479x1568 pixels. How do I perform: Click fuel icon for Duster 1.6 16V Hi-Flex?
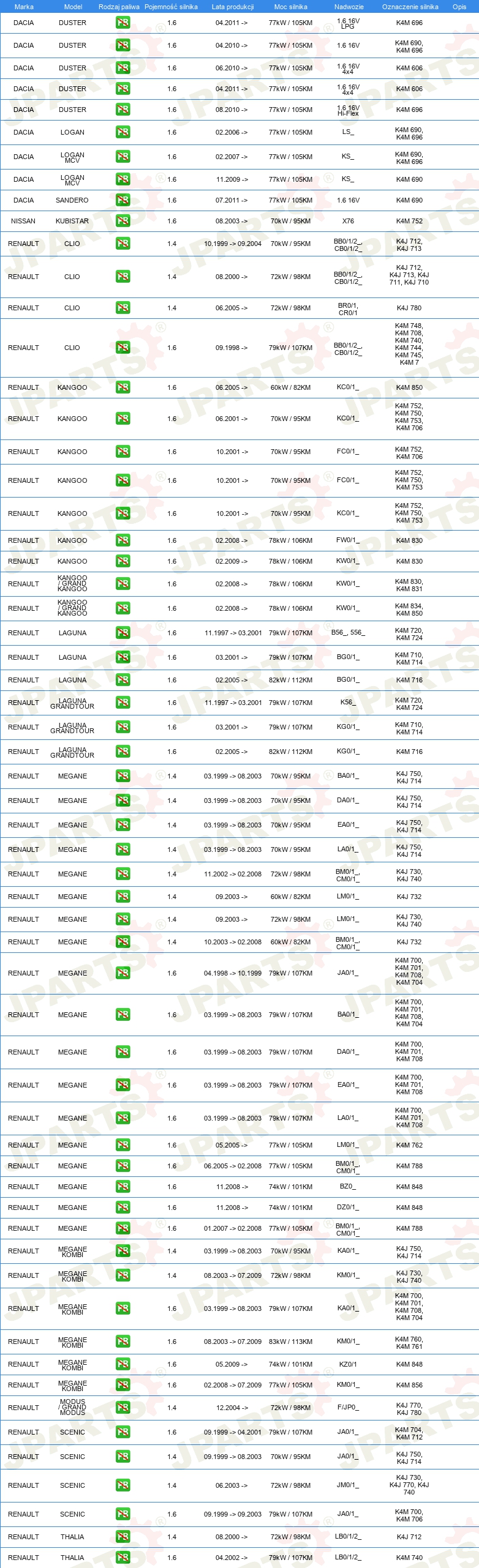coord(123,110)
